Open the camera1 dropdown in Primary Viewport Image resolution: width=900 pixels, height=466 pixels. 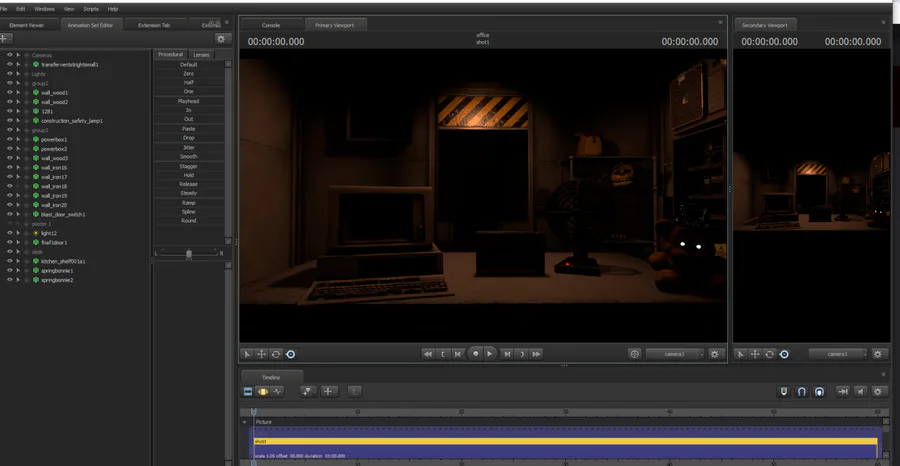(x=675, y=354)
